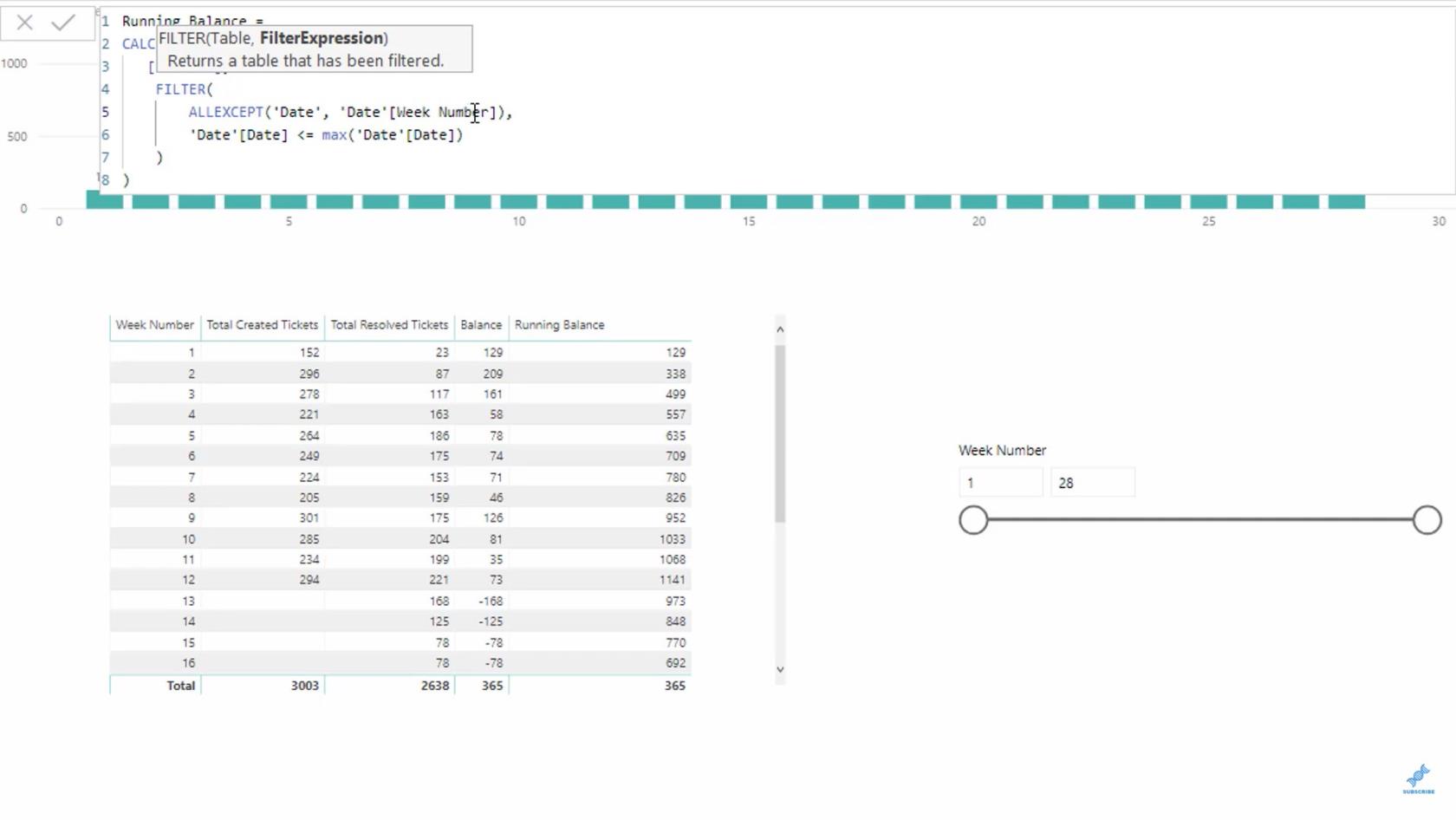Click FilterExpression in the tooltip
This screenshot has width=1456, height=820.
(x=322, y=38)
